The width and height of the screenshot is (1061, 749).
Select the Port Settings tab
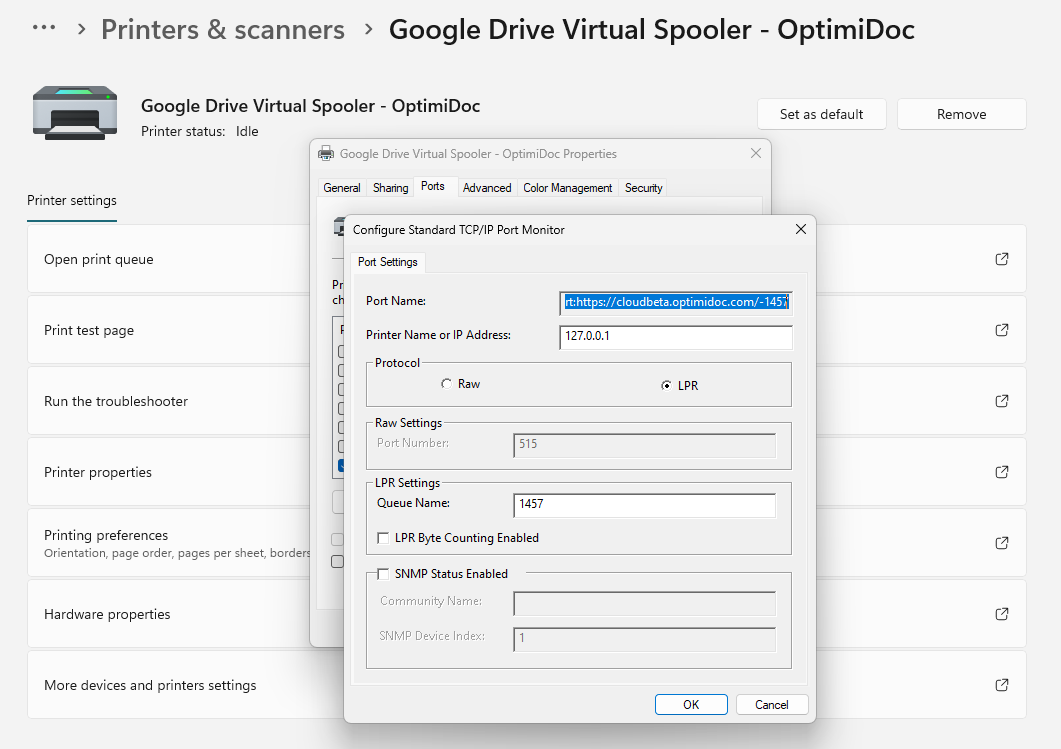(388, 262)
